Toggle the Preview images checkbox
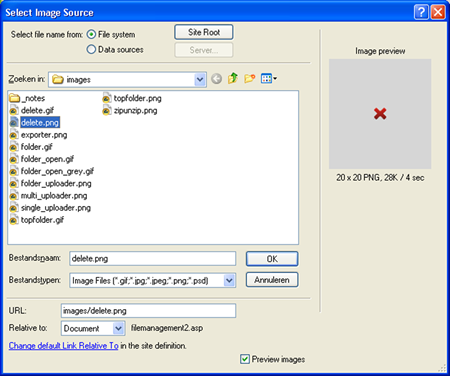 (245, 359)
